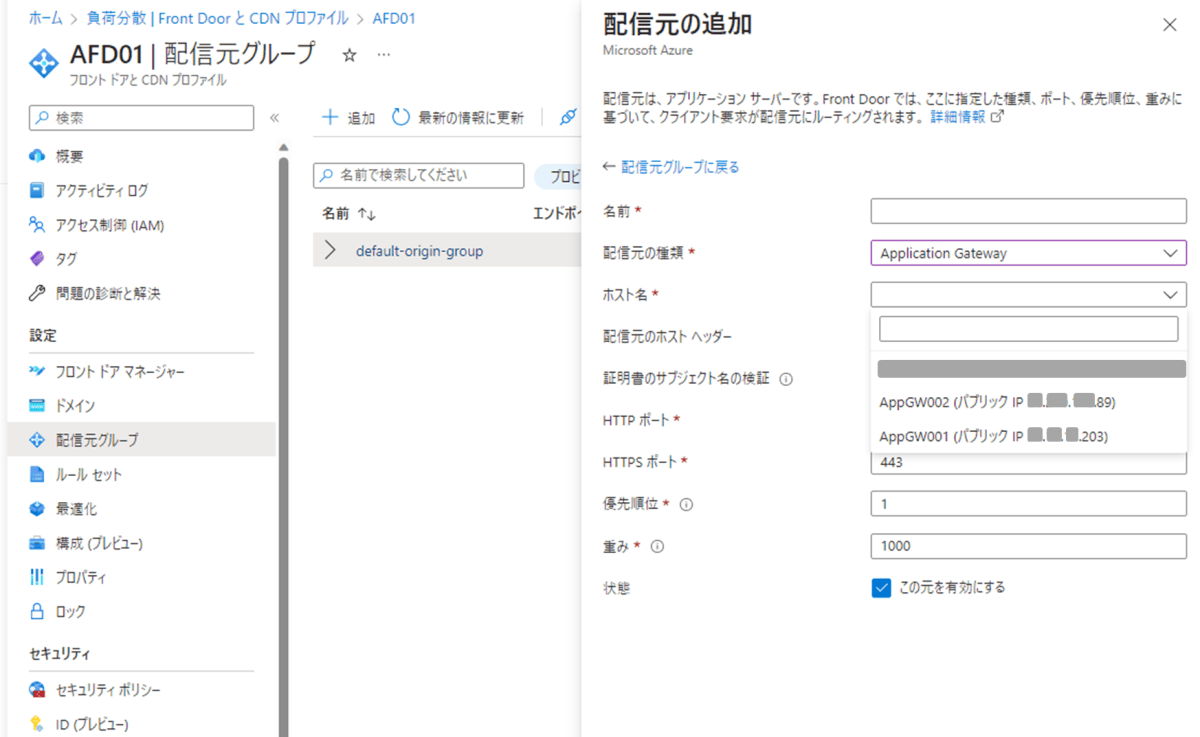Select AppGW001 from host name list
This screenshot has height=737, width=1200.
(x=1029, y=436)
